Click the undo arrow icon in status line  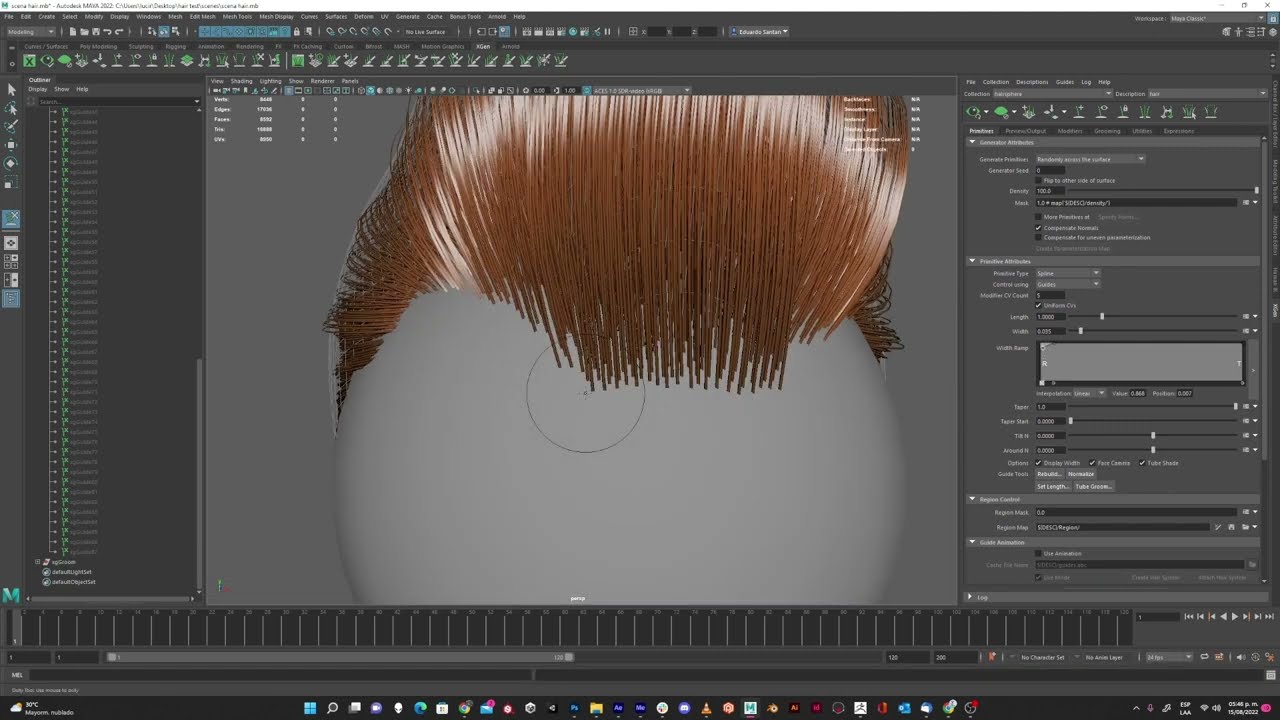(x=108, y=32)
